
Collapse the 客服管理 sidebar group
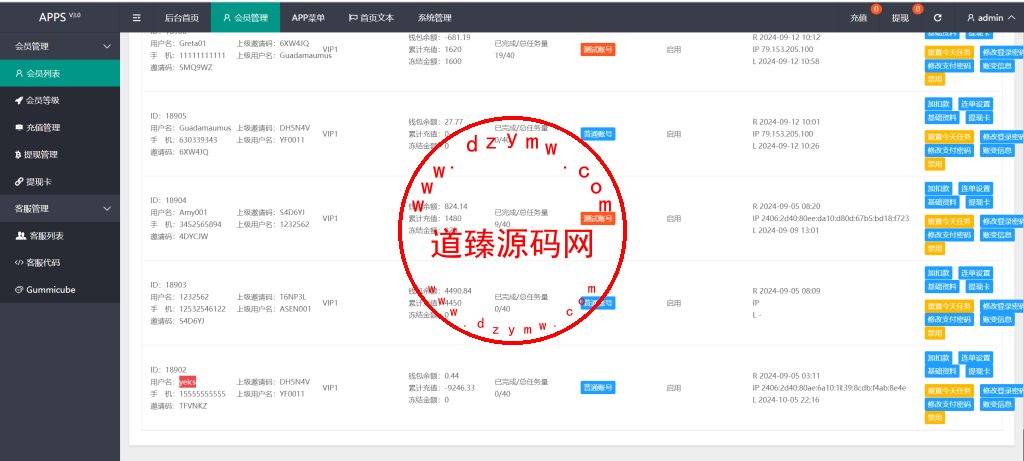click(x=60, y=208)
